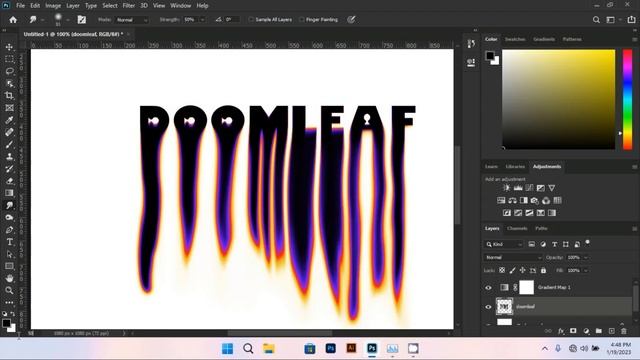Add a layer style with fx icon
Viewport: 640px width, 360px height.
click(x=561, y=331)
